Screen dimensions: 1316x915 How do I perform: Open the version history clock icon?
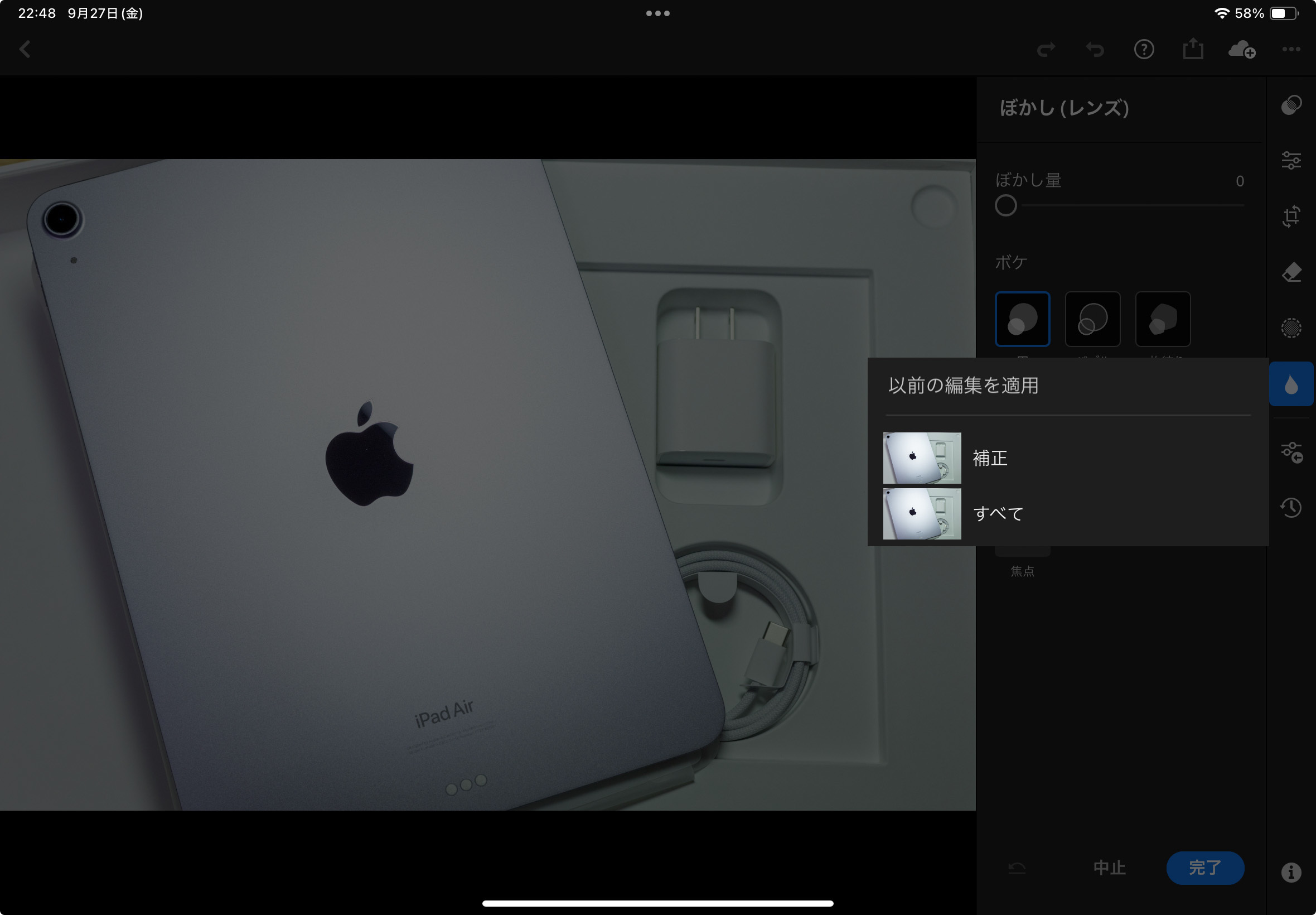pos(1291,507)
